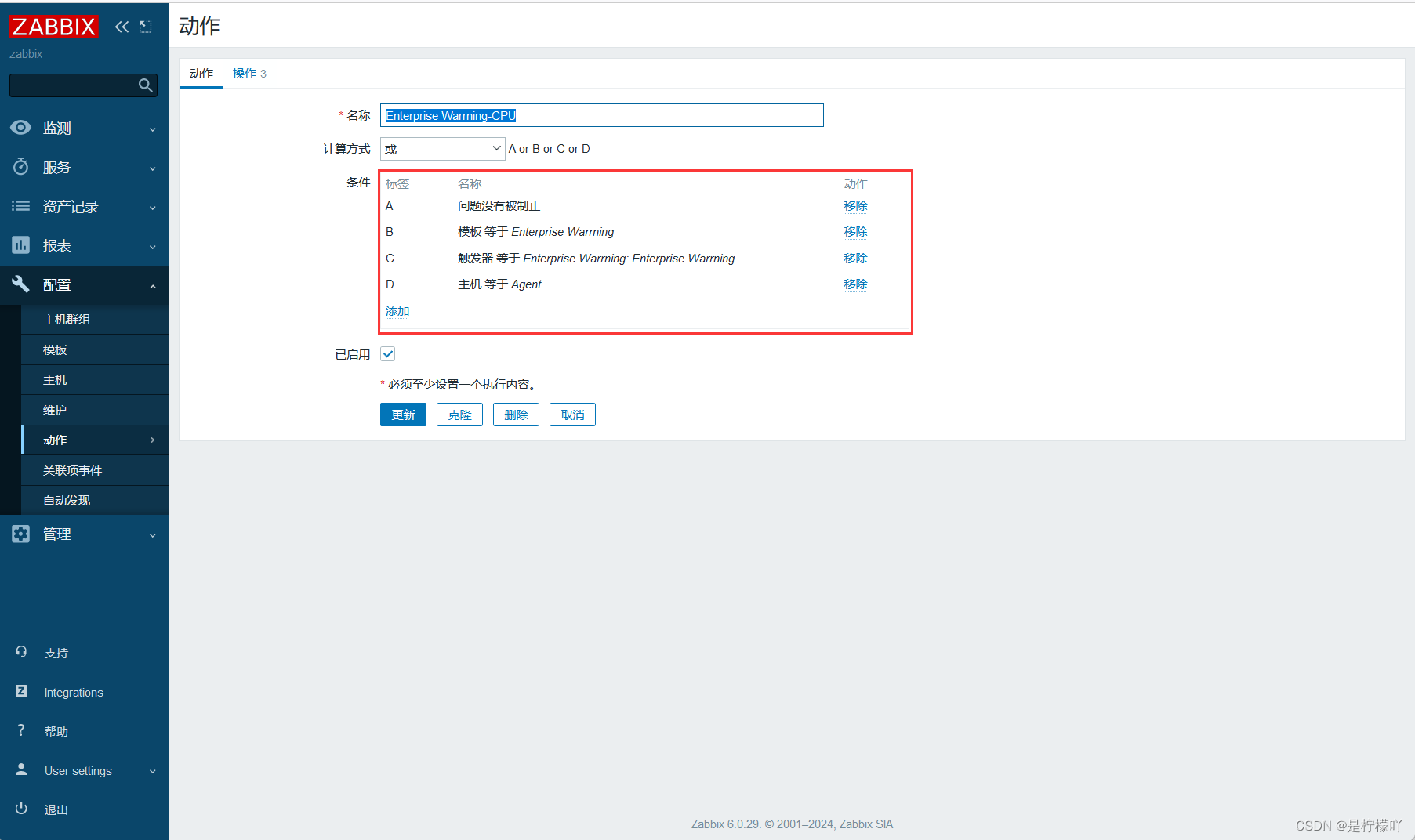Open 主机 in the sidebar

95,380
